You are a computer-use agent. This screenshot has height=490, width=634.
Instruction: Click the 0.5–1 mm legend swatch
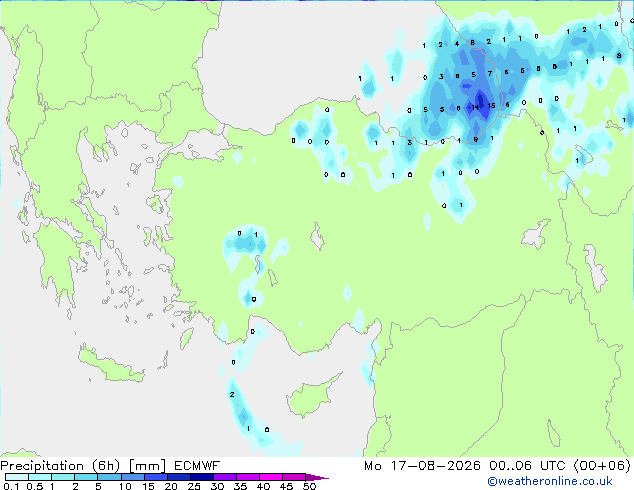click(x=40, y=477)
